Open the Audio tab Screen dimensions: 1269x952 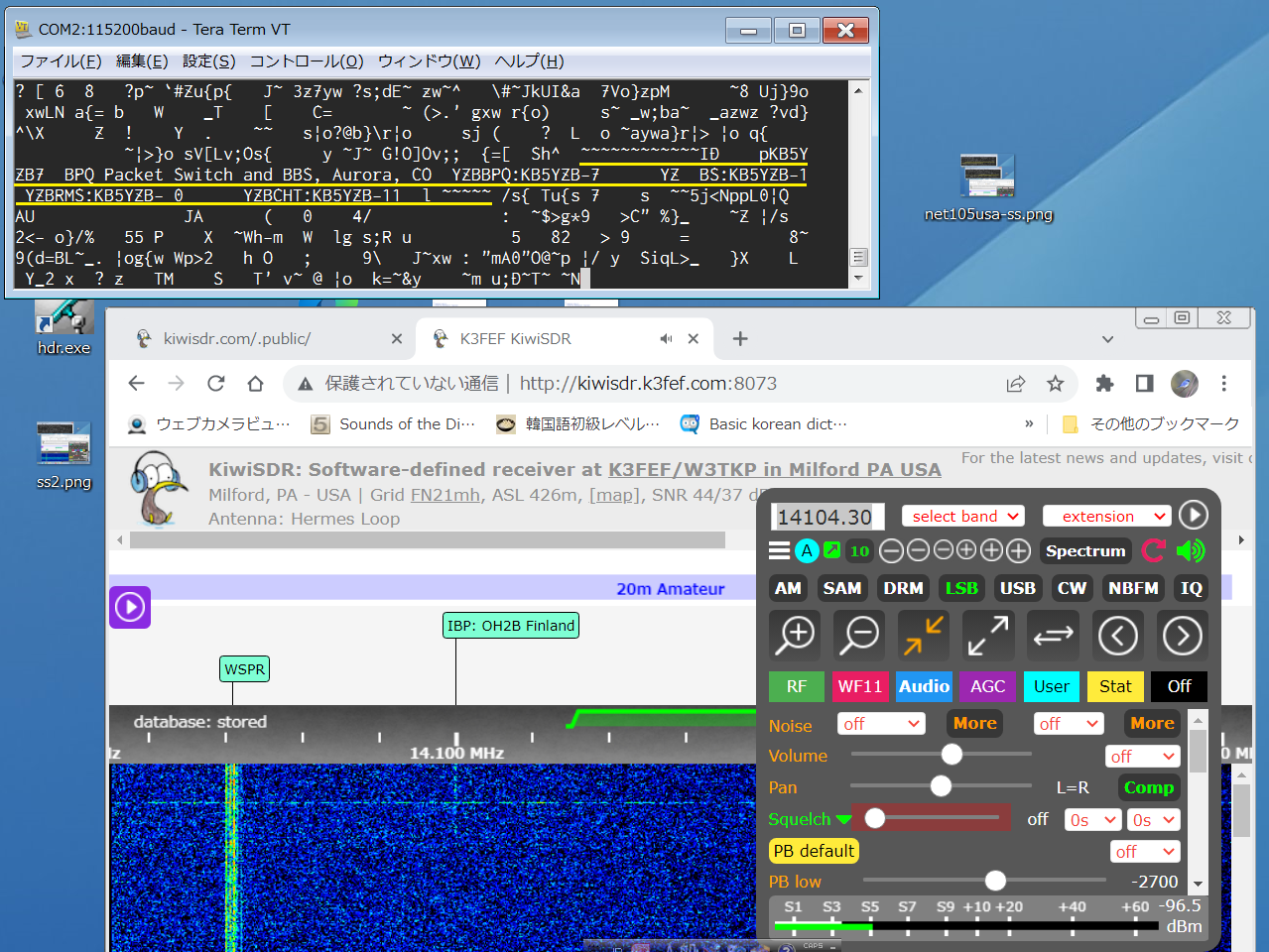(924, 686)
